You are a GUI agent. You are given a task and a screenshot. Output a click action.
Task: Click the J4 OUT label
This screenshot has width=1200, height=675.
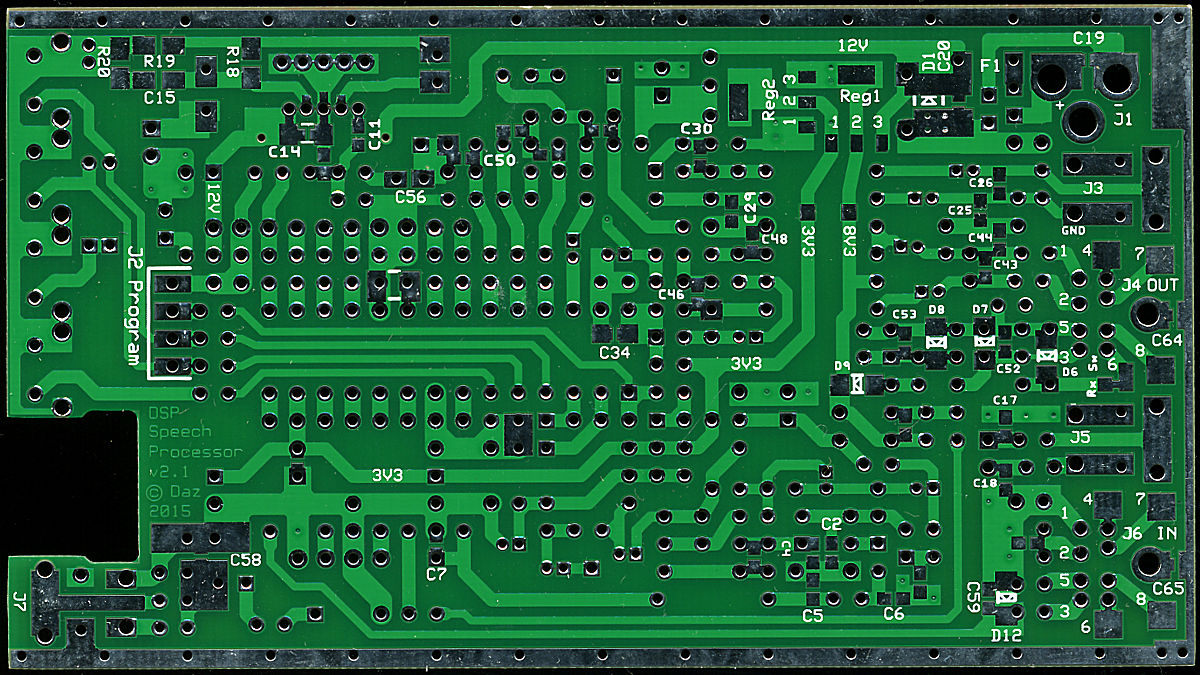click(1150, 285)
